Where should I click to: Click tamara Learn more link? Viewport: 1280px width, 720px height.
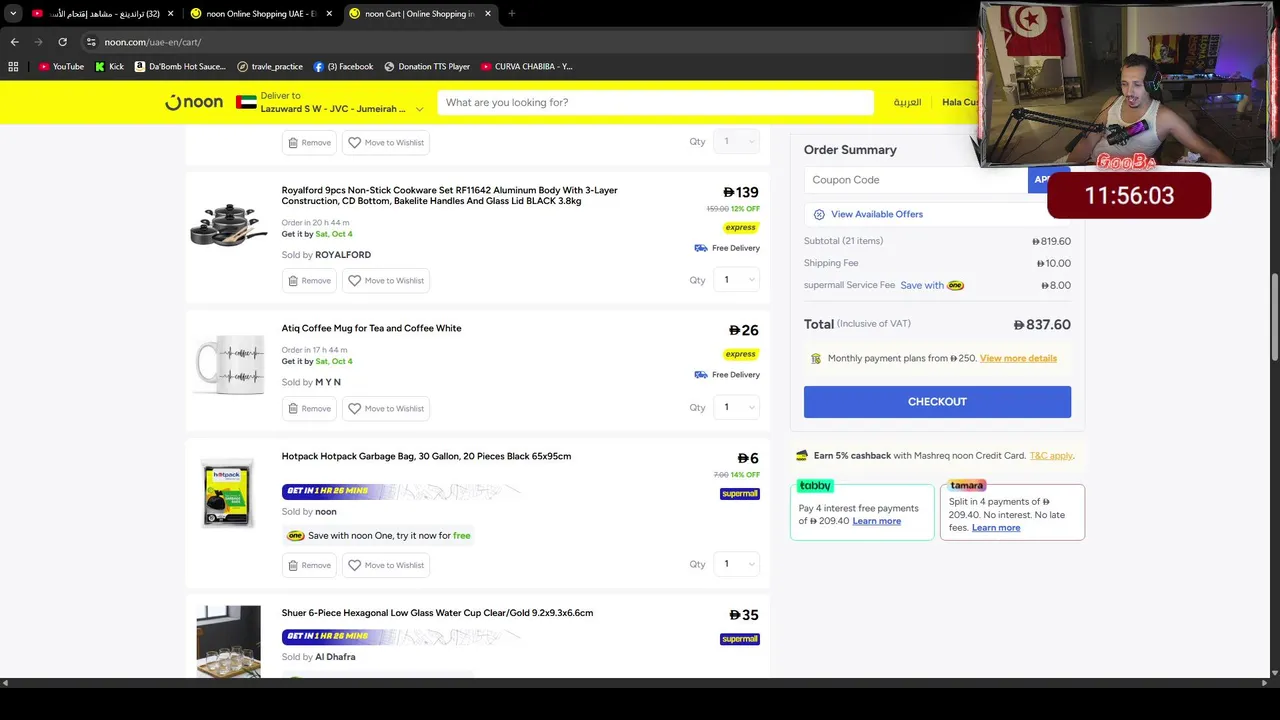[996, 528]
